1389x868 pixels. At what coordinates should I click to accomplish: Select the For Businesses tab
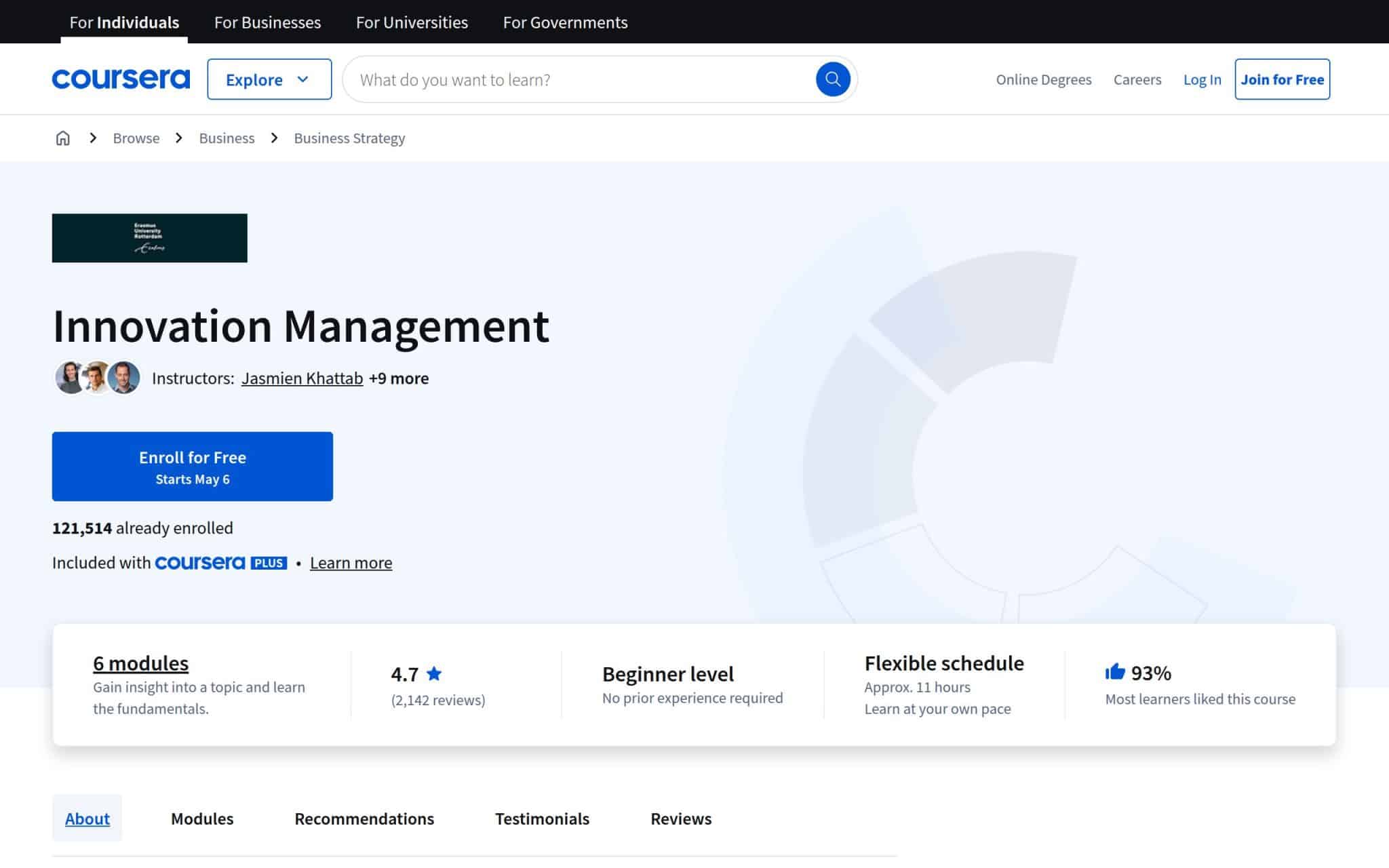pyautogui.click(x=267, y=22)
